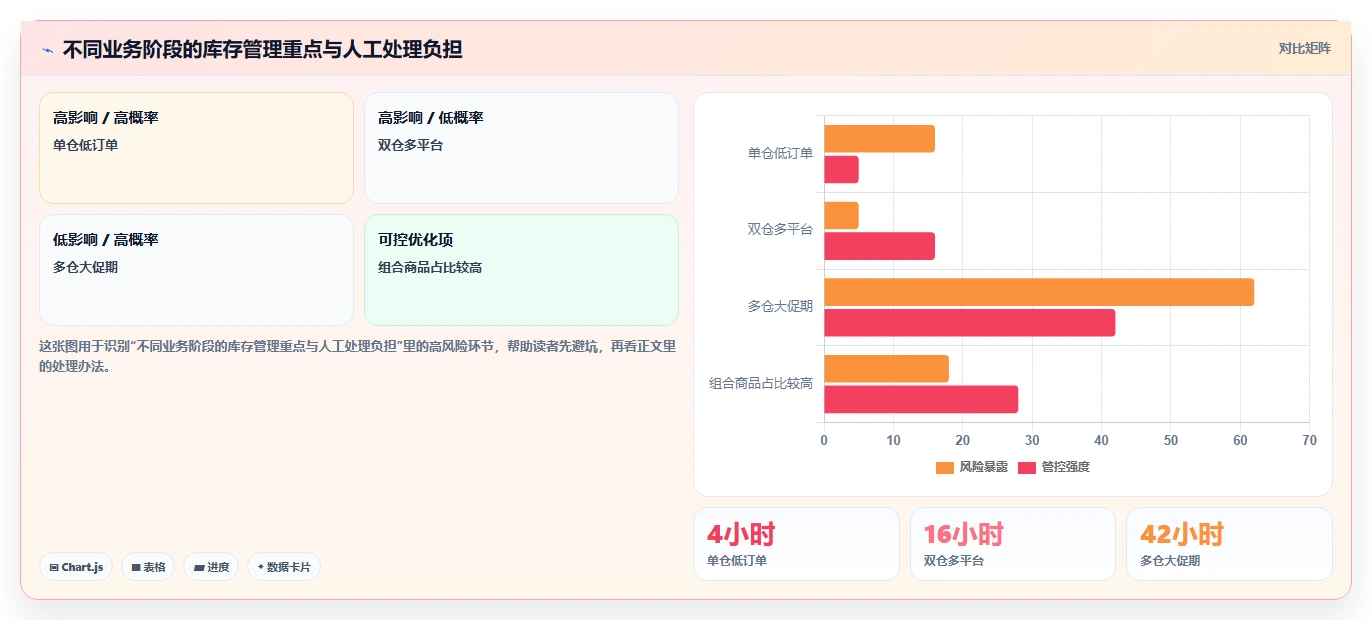Click the lightning icon beside the title
Viewport: 1372px width, 620px height.
[x=47, y=50]
